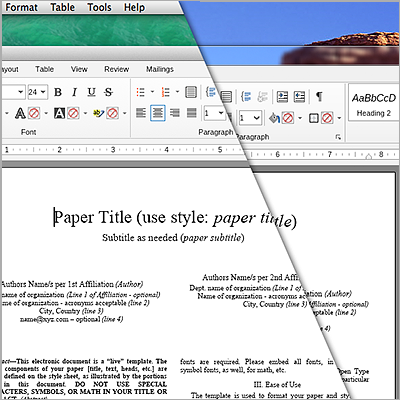
Task: Apply justify alignment to paragraph
Action: pyautogui.click(x=192, y=113)
